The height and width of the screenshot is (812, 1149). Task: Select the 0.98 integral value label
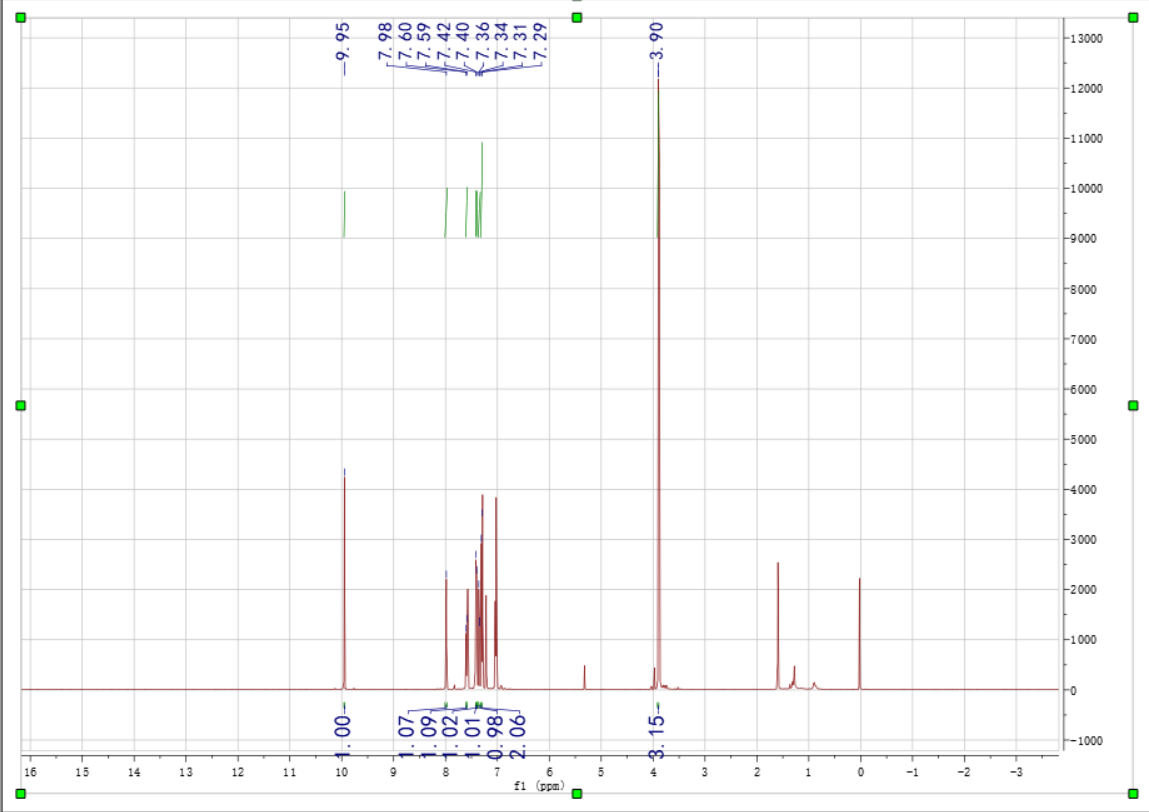pyautogui.click(x=495, y=736)
